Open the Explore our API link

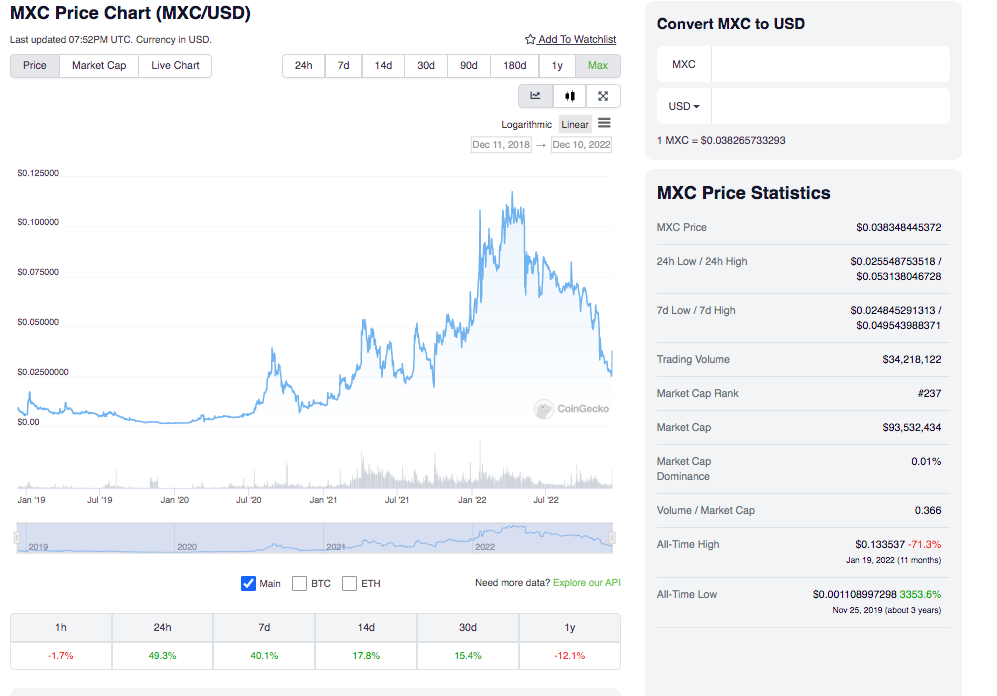(x=586, y=582)
